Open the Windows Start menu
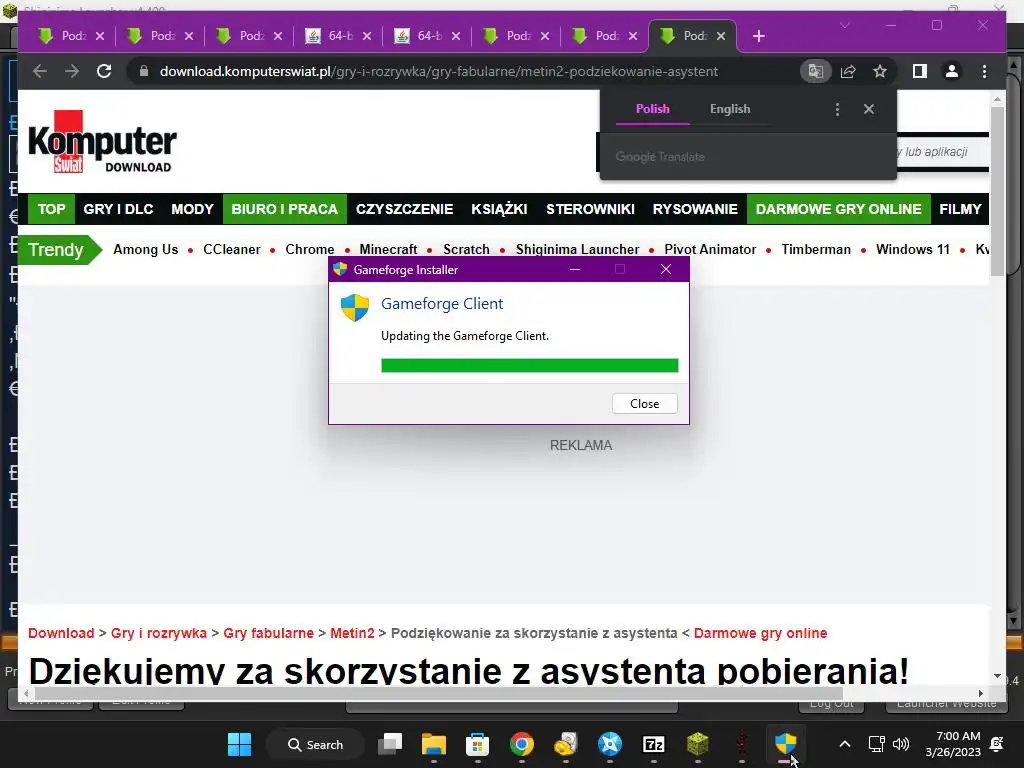Image resolution: width=1024 pixels, height=768 pixels. pyautogui.click(x=239, y=744)
